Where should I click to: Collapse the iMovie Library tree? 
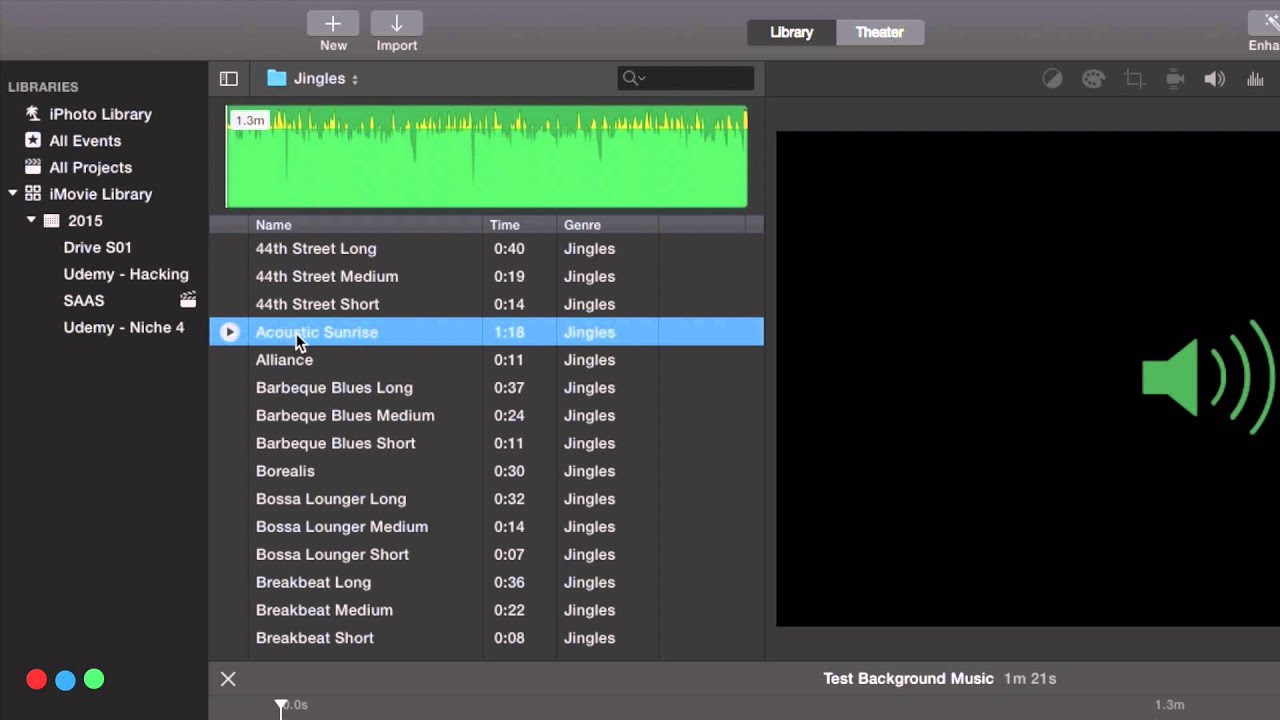(x=13, y=193)
